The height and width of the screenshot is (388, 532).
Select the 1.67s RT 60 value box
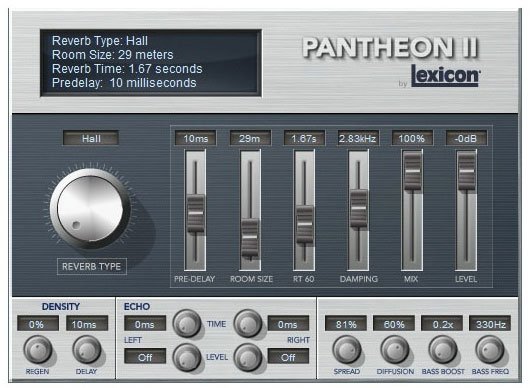[304, 138]
